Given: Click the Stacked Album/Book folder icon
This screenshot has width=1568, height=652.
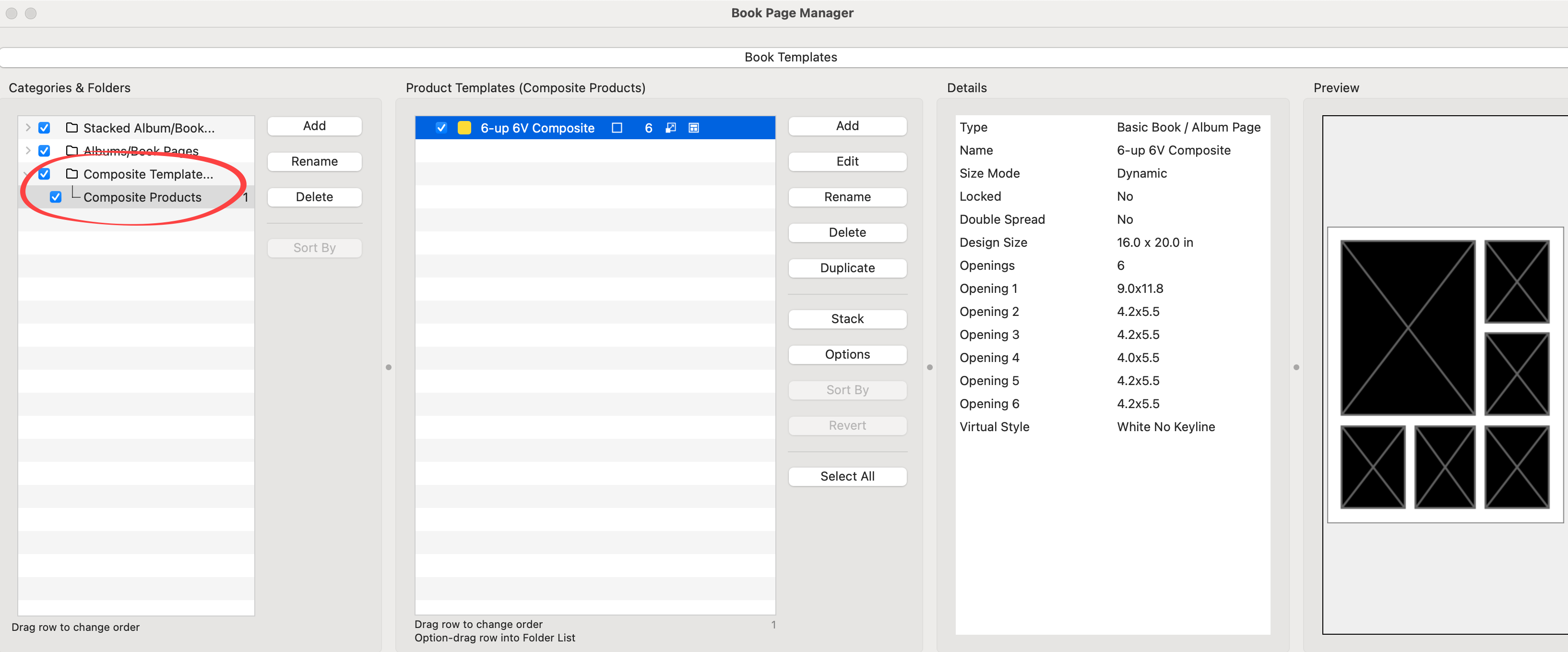Looking at the screenshot, I should pyautogui.click(x=72, y=128).
